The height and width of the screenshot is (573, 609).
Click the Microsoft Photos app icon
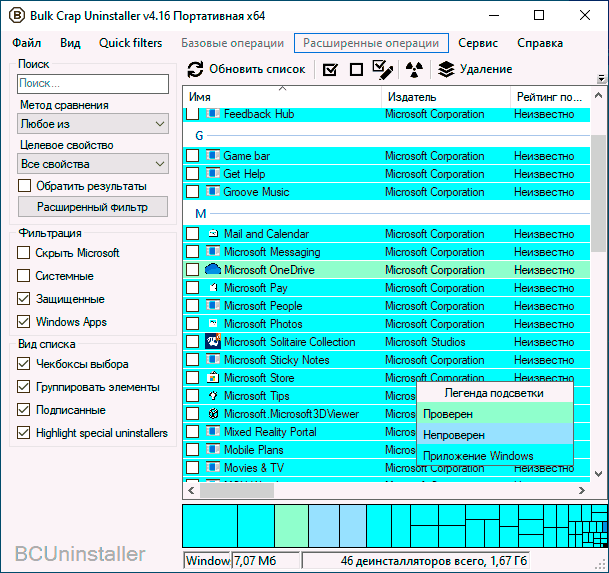(x=213, y=323)
